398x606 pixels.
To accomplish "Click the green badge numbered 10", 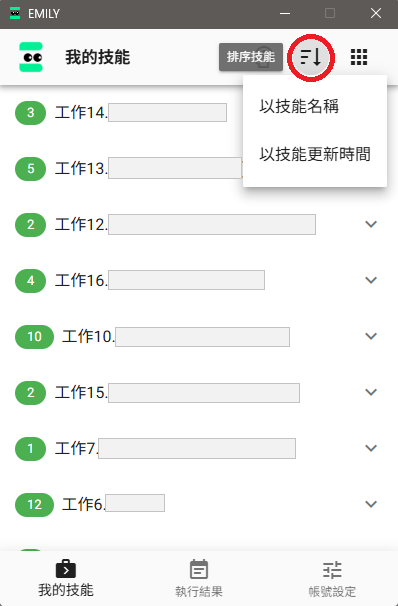I will click(34, 337).
